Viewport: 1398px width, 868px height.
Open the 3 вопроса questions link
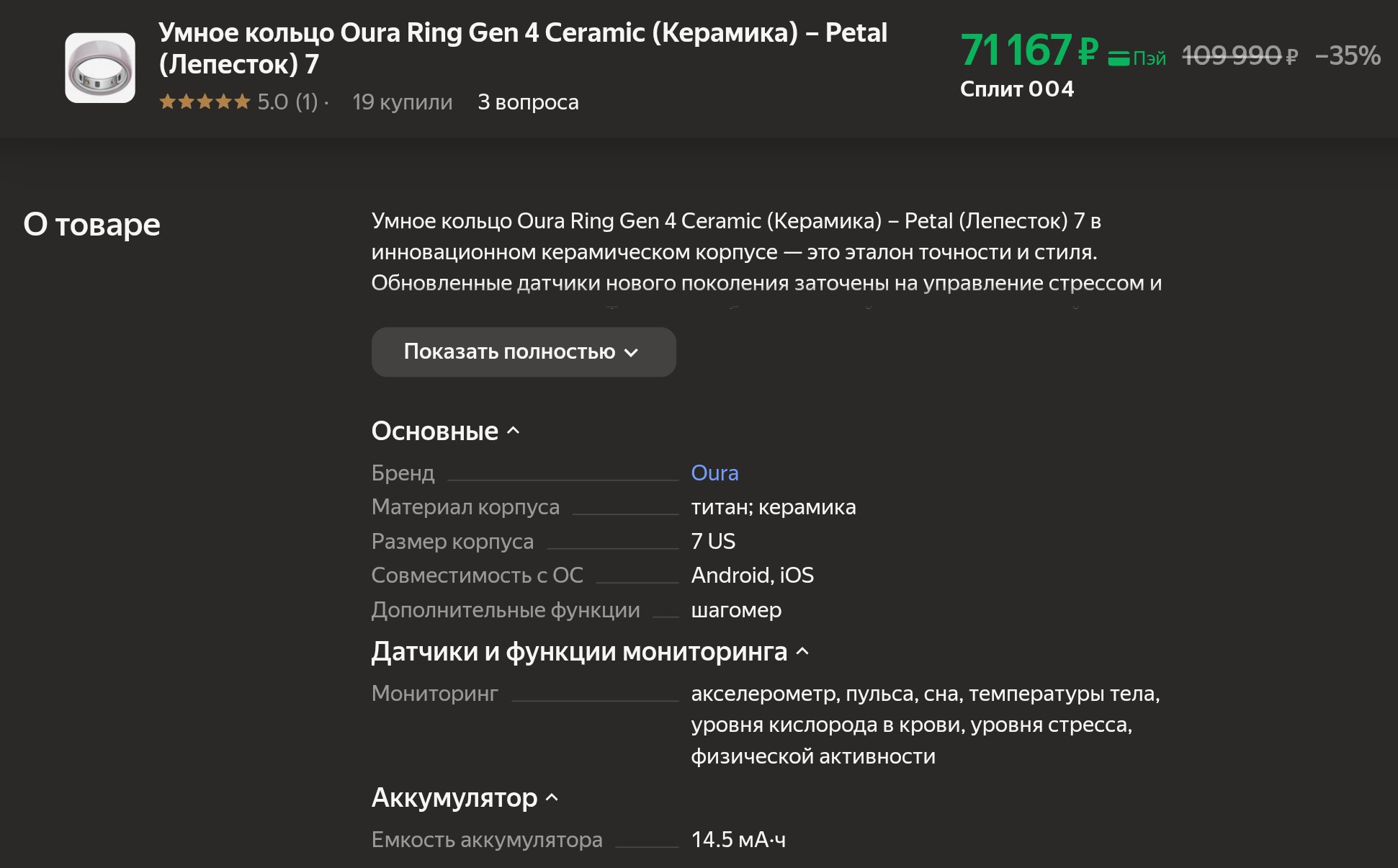tap(528, 102)
